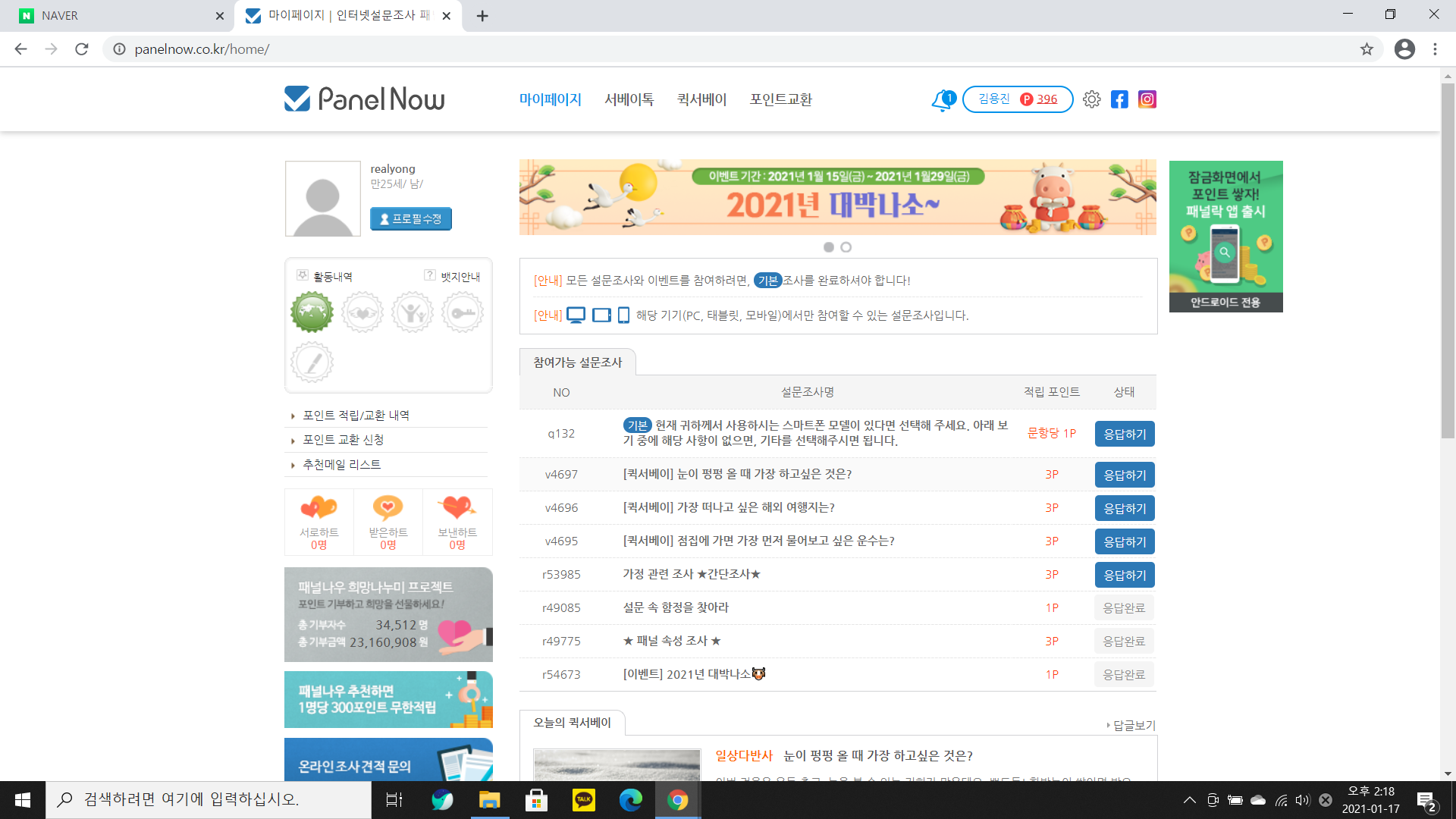Expand 포인트 교환 신청 menu item
1456x819 pixels.
pyautogui.click(x=343, y=440)
